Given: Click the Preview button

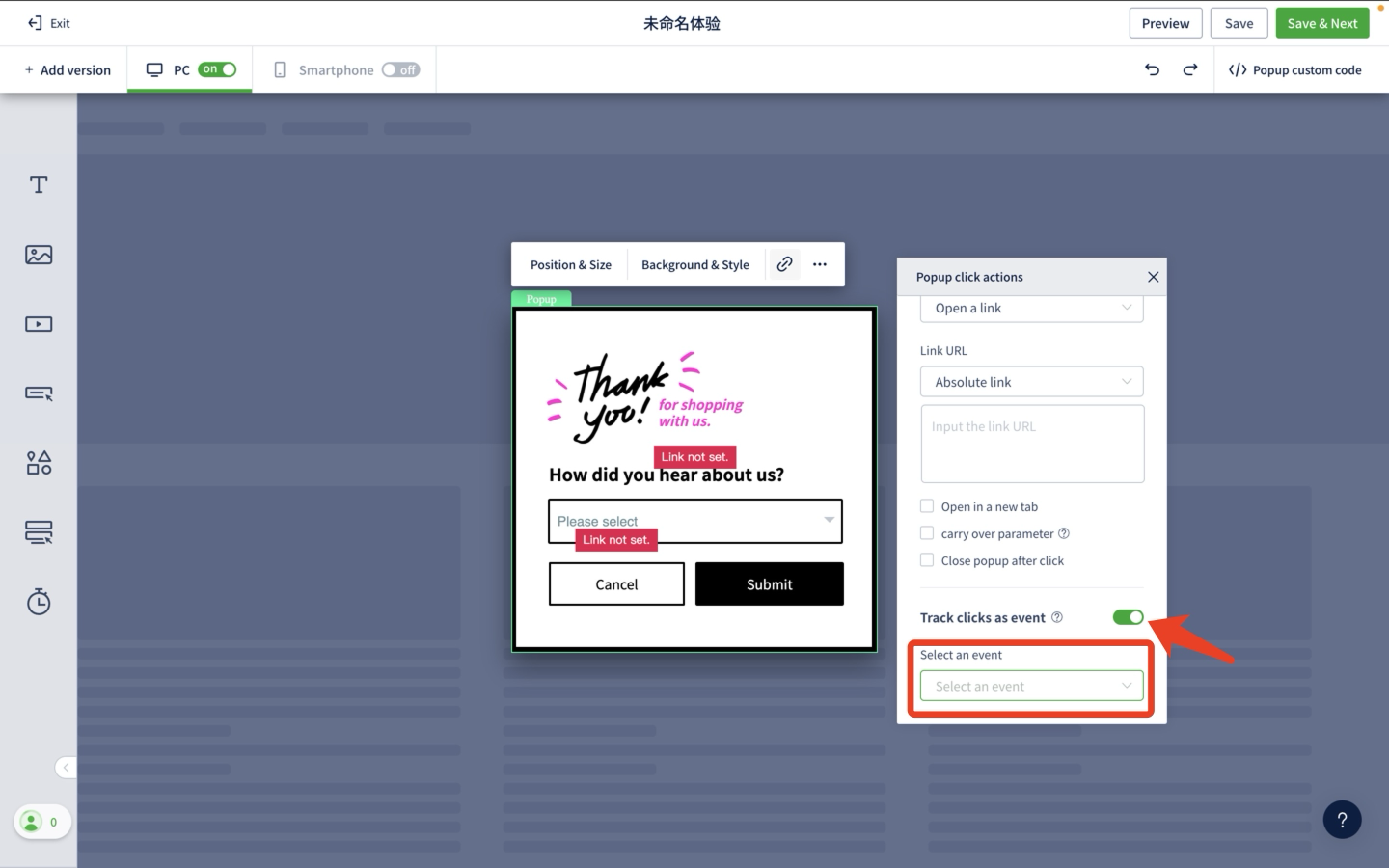Looking at the screenshot, I should point(1165,23).
